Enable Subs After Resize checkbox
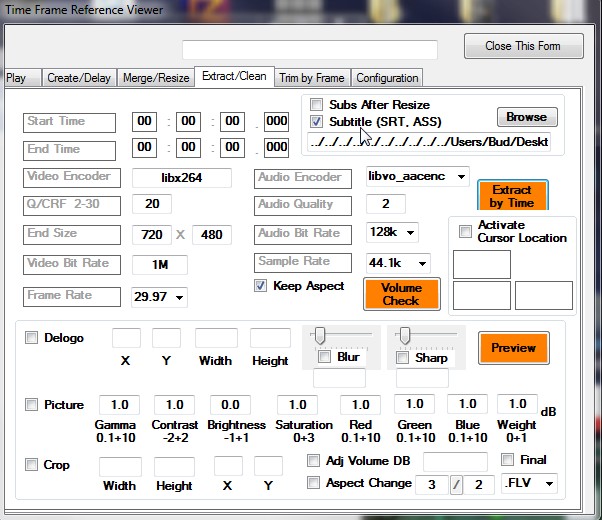The width and height of the screenshot is (602, 520). 317,104
